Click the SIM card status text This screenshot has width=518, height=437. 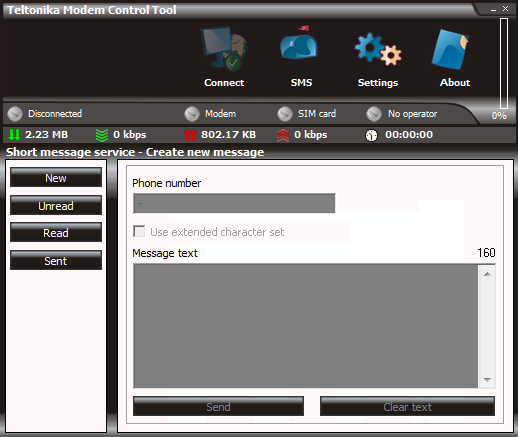317,114
